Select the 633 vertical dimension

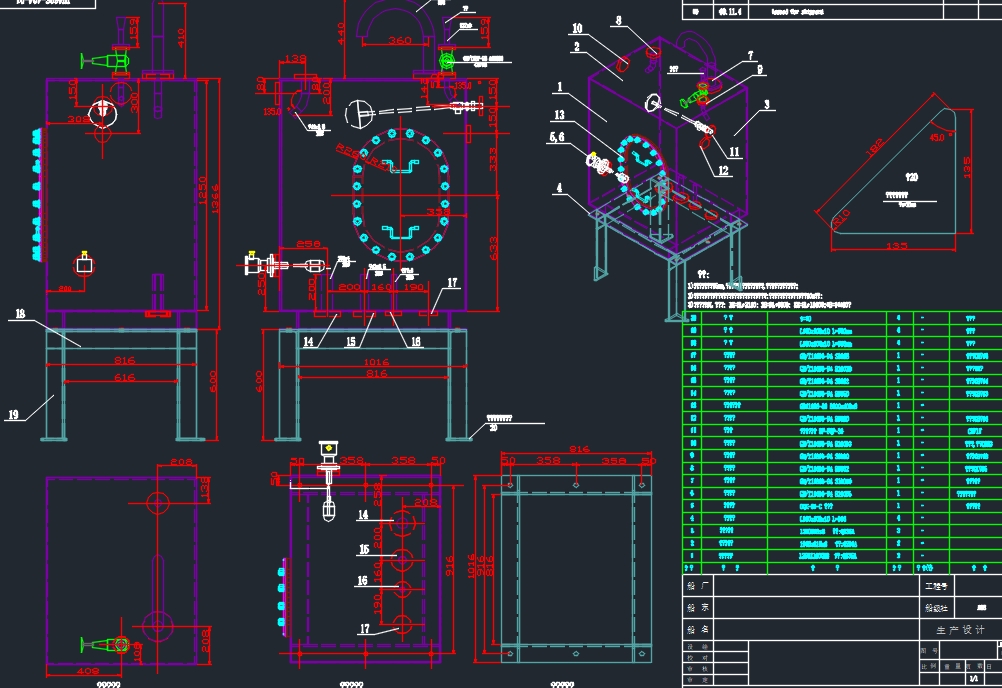[493, 248]
